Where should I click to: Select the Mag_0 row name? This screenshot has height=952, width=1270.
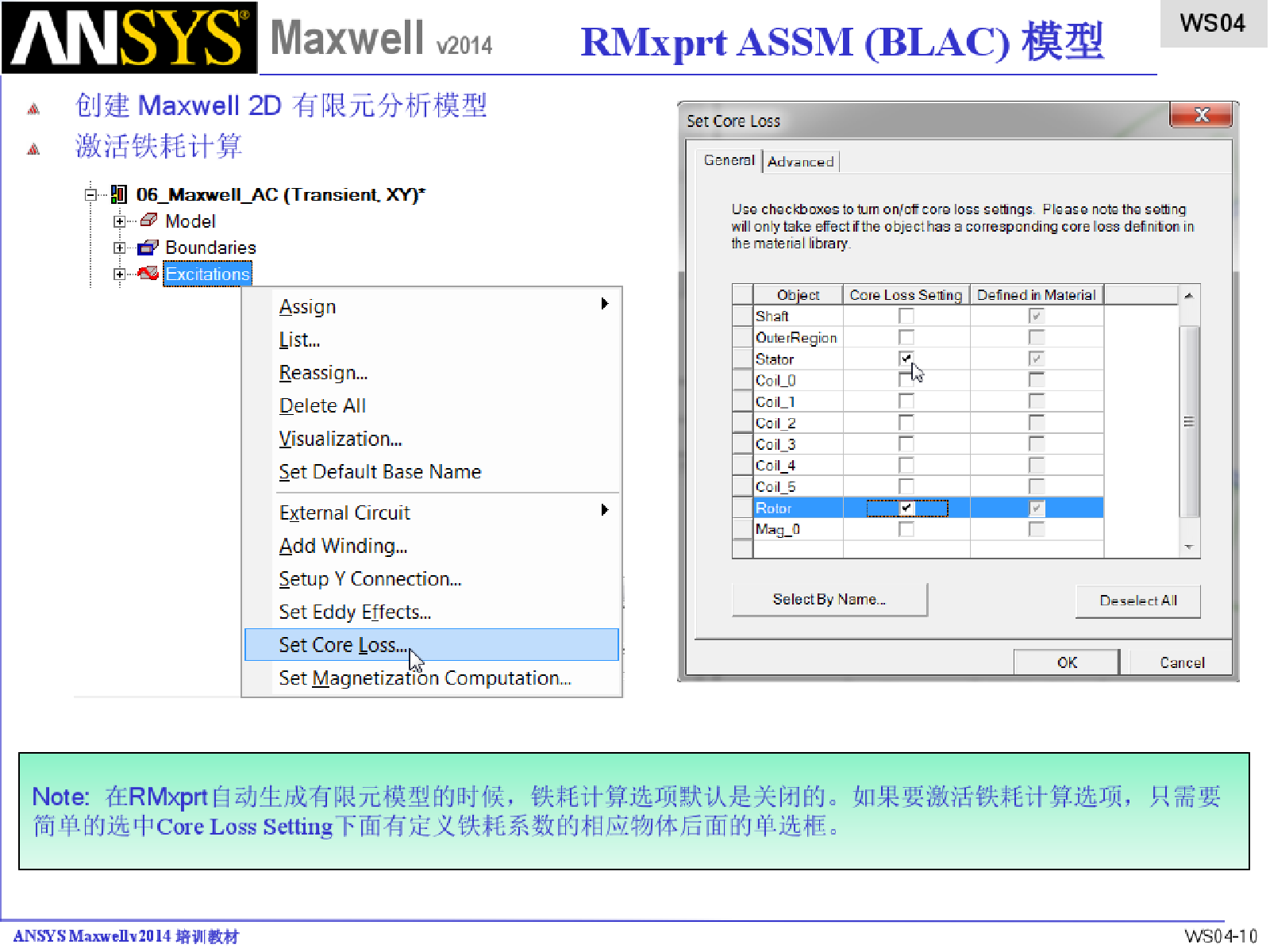[778, 529]
